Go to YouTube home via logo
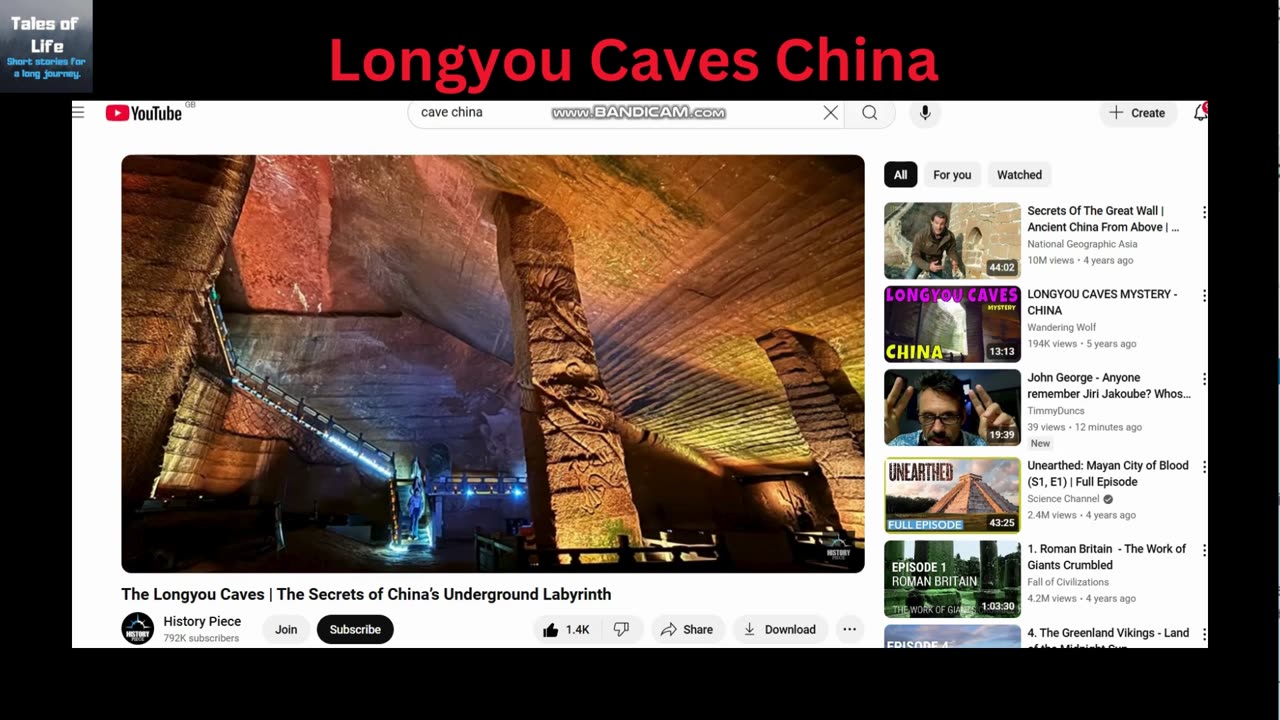Screen dimensions: 1280x720 [x=144, y=113]
